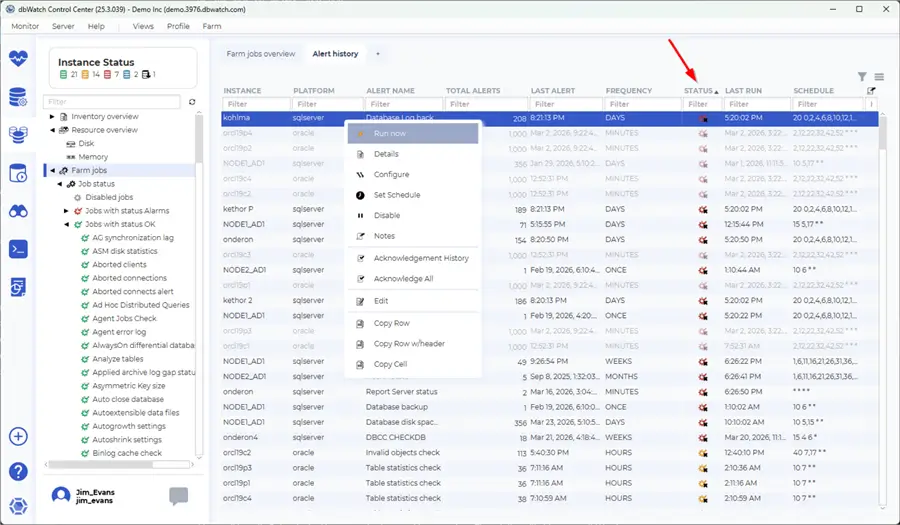Viewport: 900px width, 525px height.
Task: Click the Set Schedule clock icon
Action: (x=360, y=195)
